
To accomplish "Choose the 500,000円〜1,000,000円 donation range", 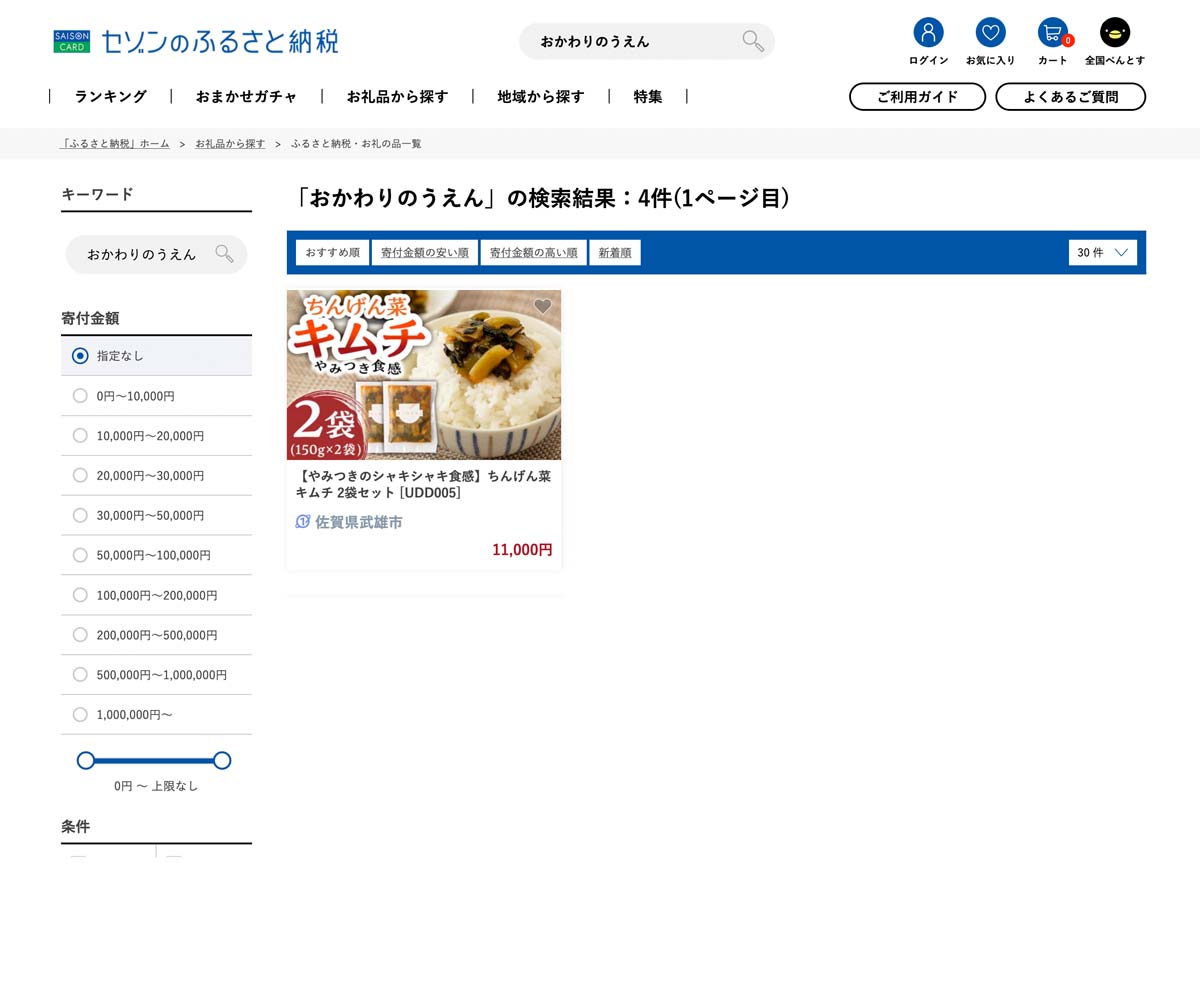I will [x=80, y=674].
